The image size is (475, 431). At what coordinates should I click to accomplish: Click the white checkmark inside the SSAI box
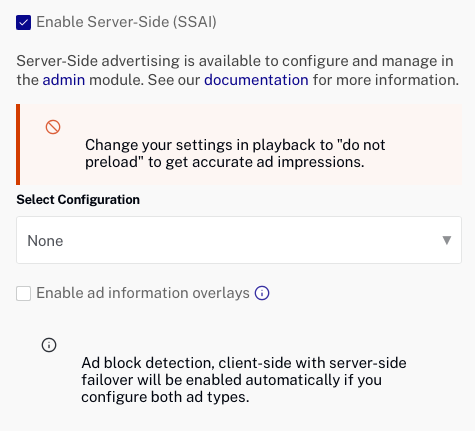tap(23, 23)
